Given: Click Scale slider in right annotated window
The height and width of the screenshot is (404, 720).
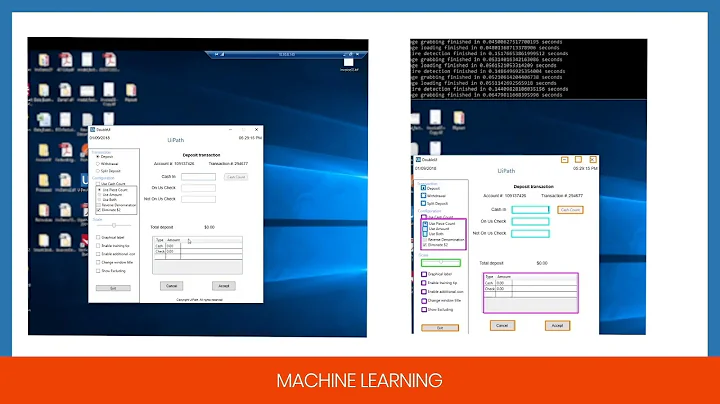Looking at the screenshot, I should pos(440,263).
